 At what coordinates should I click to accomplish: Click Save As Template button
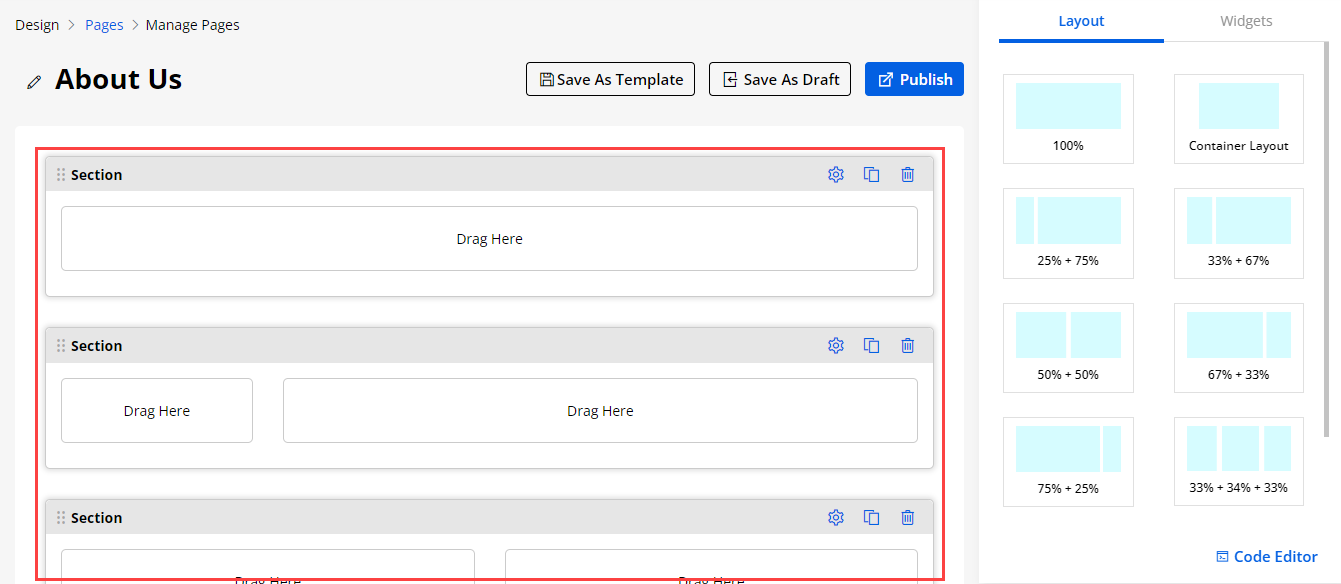click(610, 80)
